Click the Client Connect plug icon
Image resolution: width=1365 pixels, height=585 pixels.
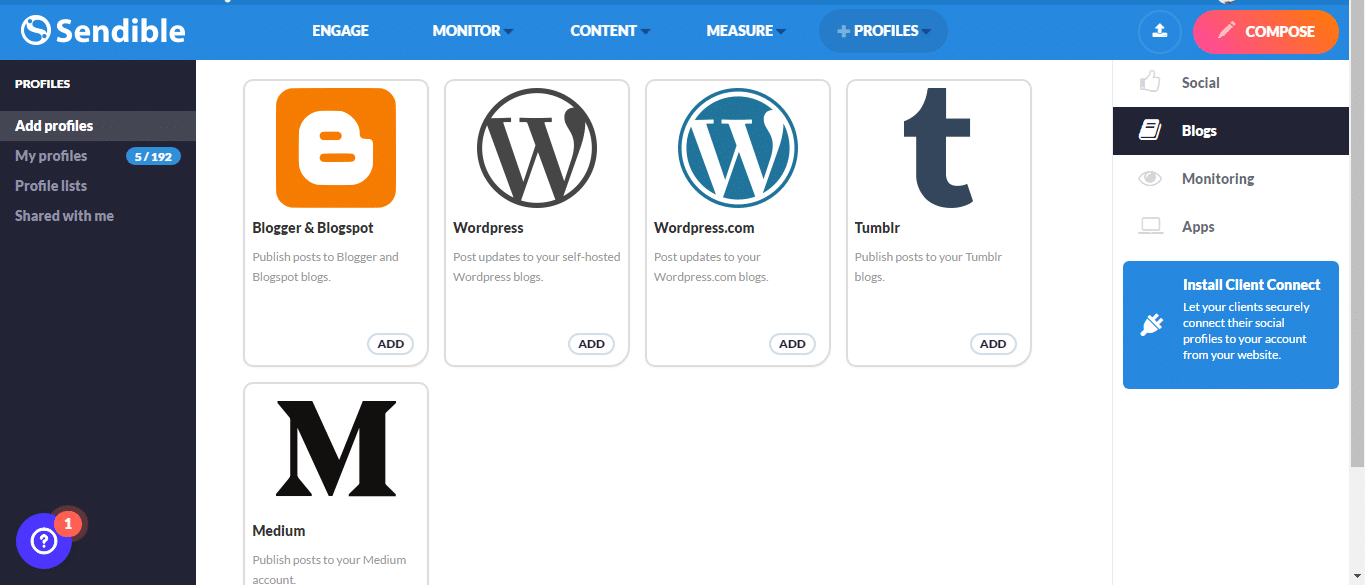click(1152, 325)
